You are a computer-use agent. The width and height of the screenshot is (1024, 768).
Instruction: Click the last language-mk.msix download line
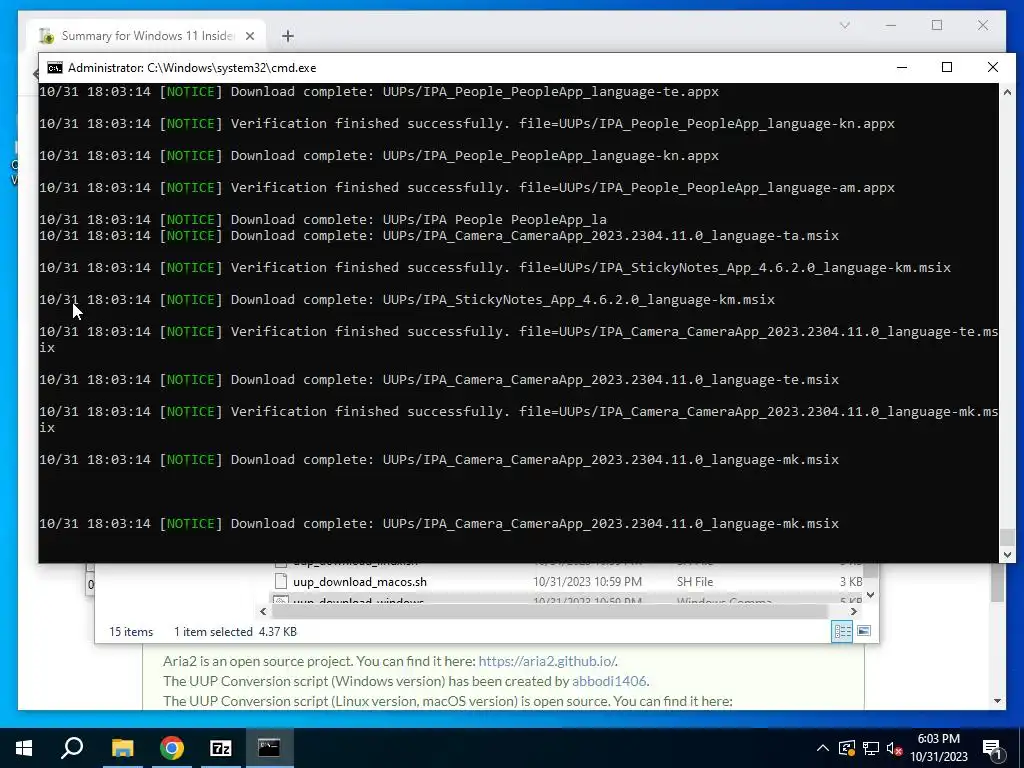[439, 524]
